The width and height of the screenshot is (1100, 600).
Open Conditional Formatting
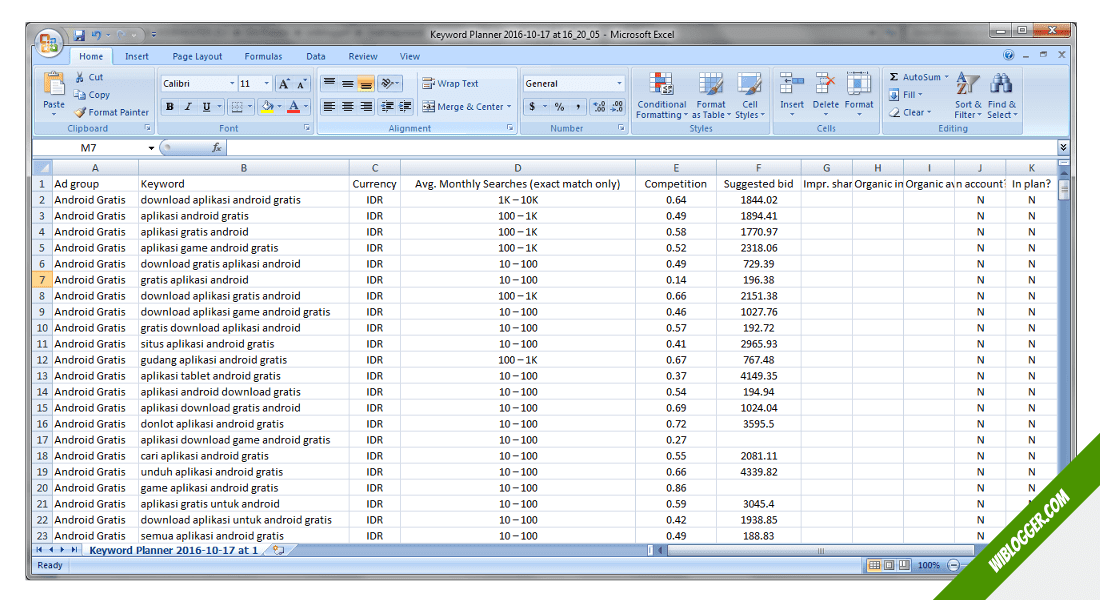click(x=662, y=96)
